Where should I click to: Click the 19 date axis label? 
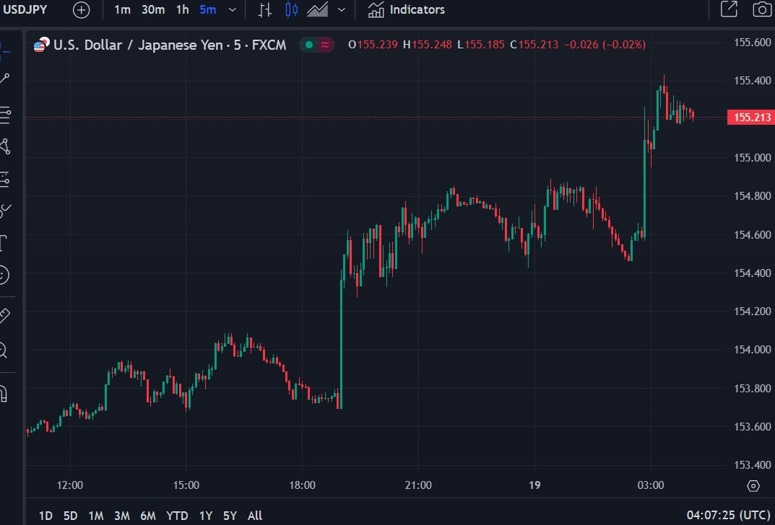pyautogui.click(x=534, y=485)
